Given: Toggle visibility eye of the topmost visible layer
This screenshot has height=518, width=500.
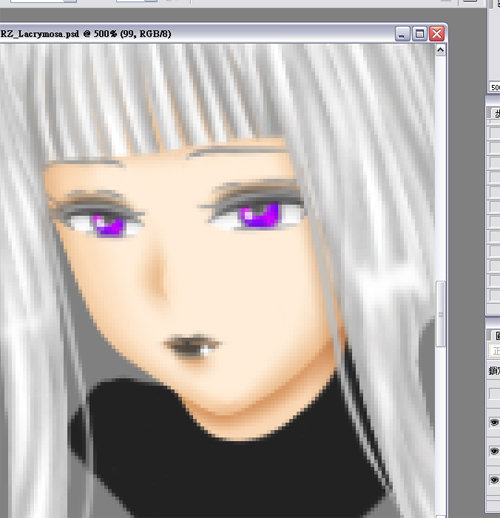Looking at the screenshot, I should coord(495,423).
